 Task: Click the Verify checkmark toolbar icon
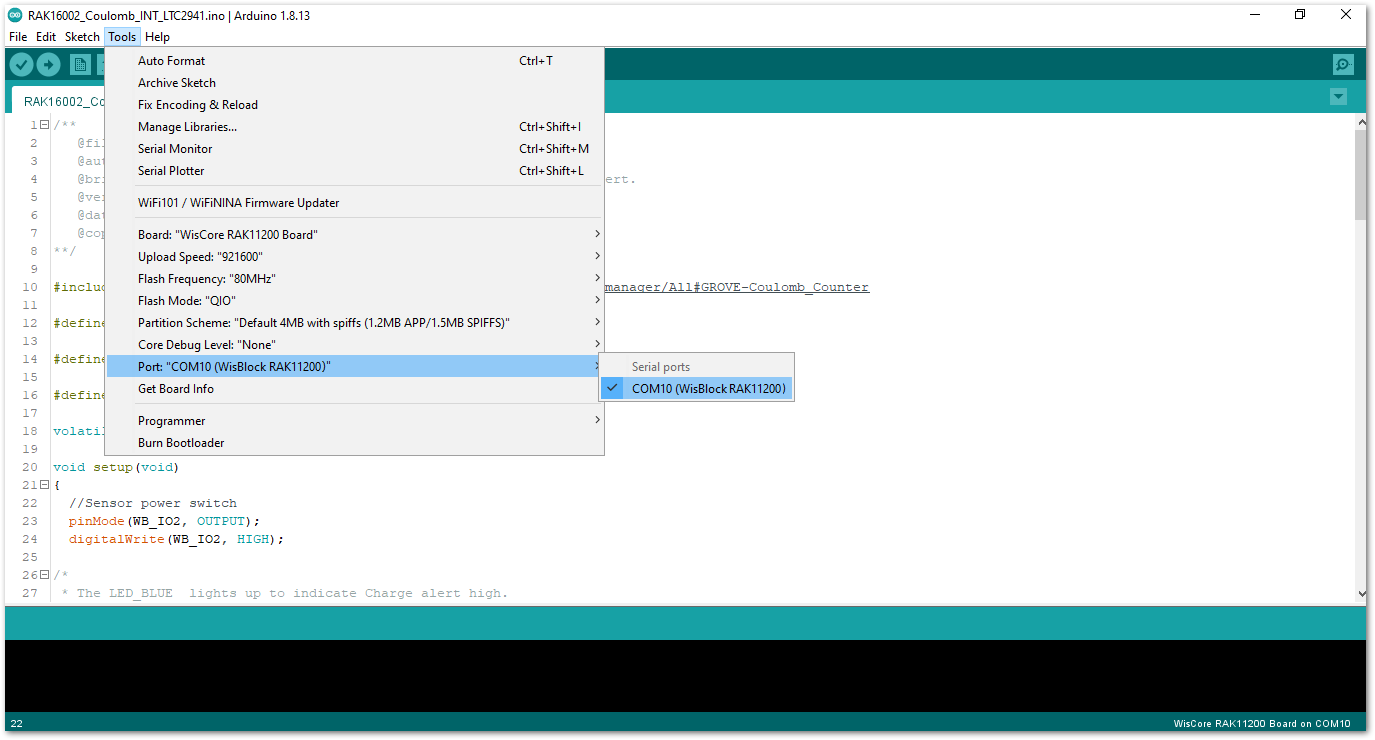21,65
